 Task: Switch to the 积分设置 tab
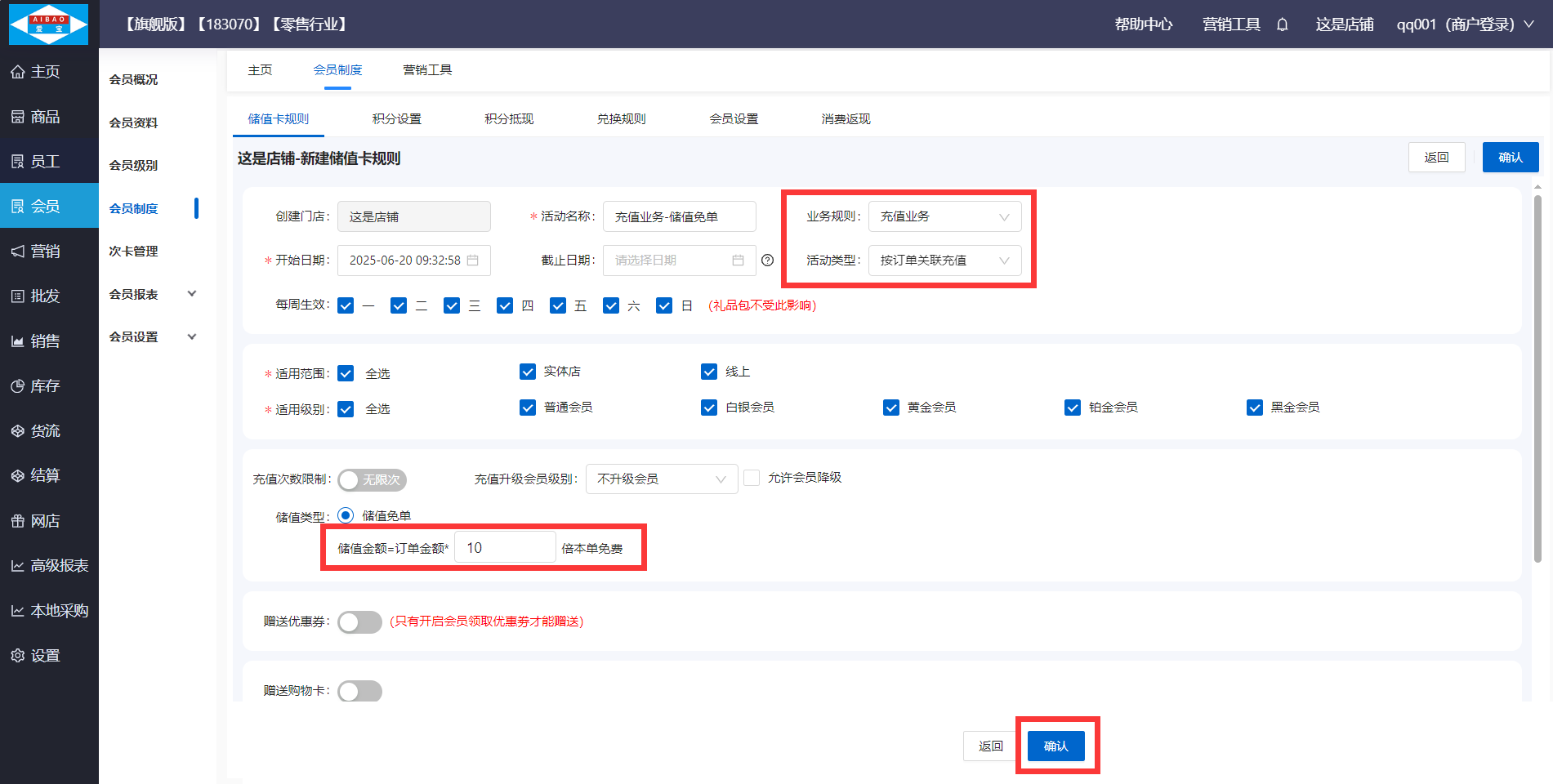coord(396,119)
